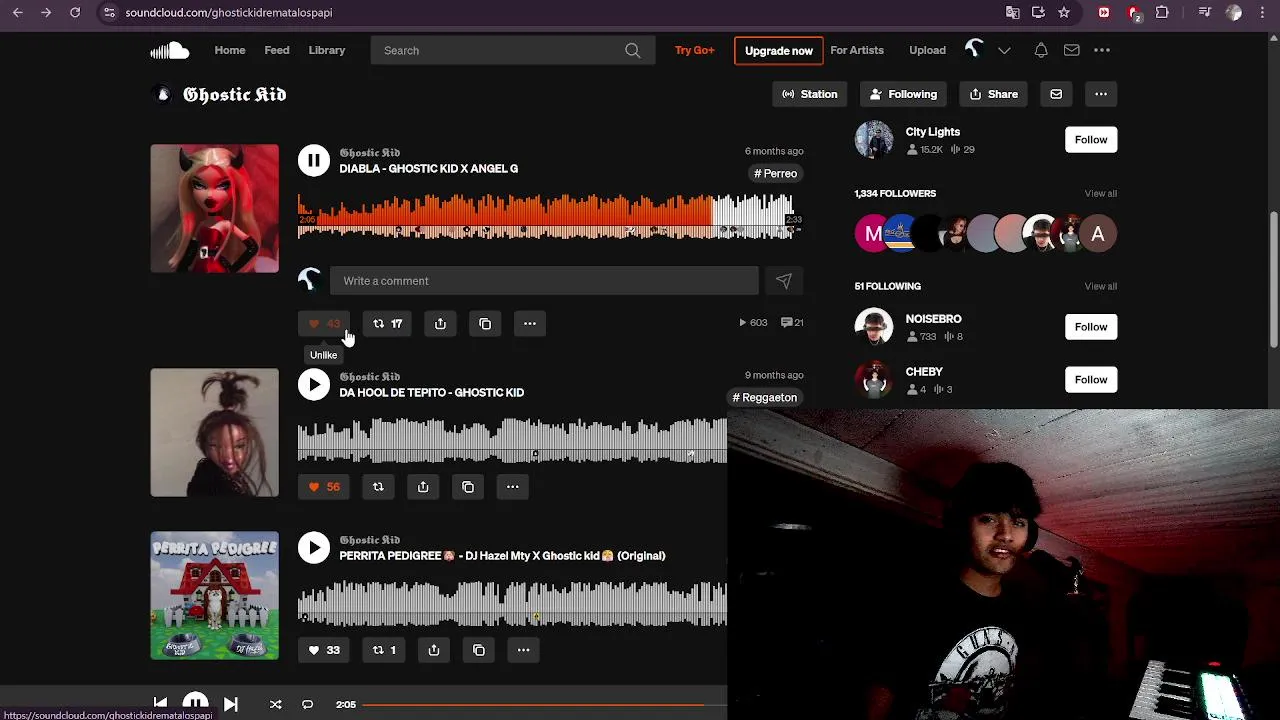Repost the DA HOOL DE TEPITO track
The image size is (1280, 720).
click(x=378, y=487)
